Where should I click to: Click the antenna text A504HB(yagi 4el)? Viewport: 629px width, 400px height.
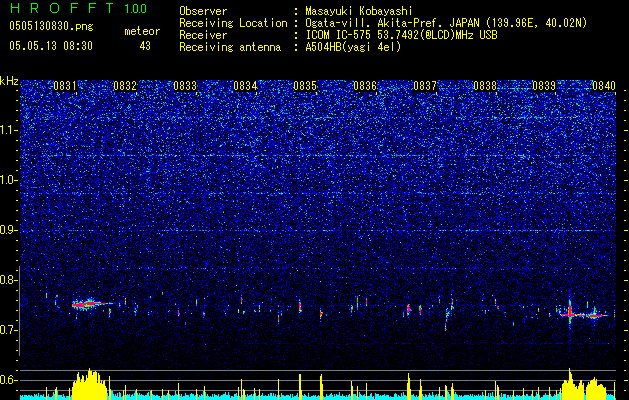pyautogui.click(x=353, y=47)
